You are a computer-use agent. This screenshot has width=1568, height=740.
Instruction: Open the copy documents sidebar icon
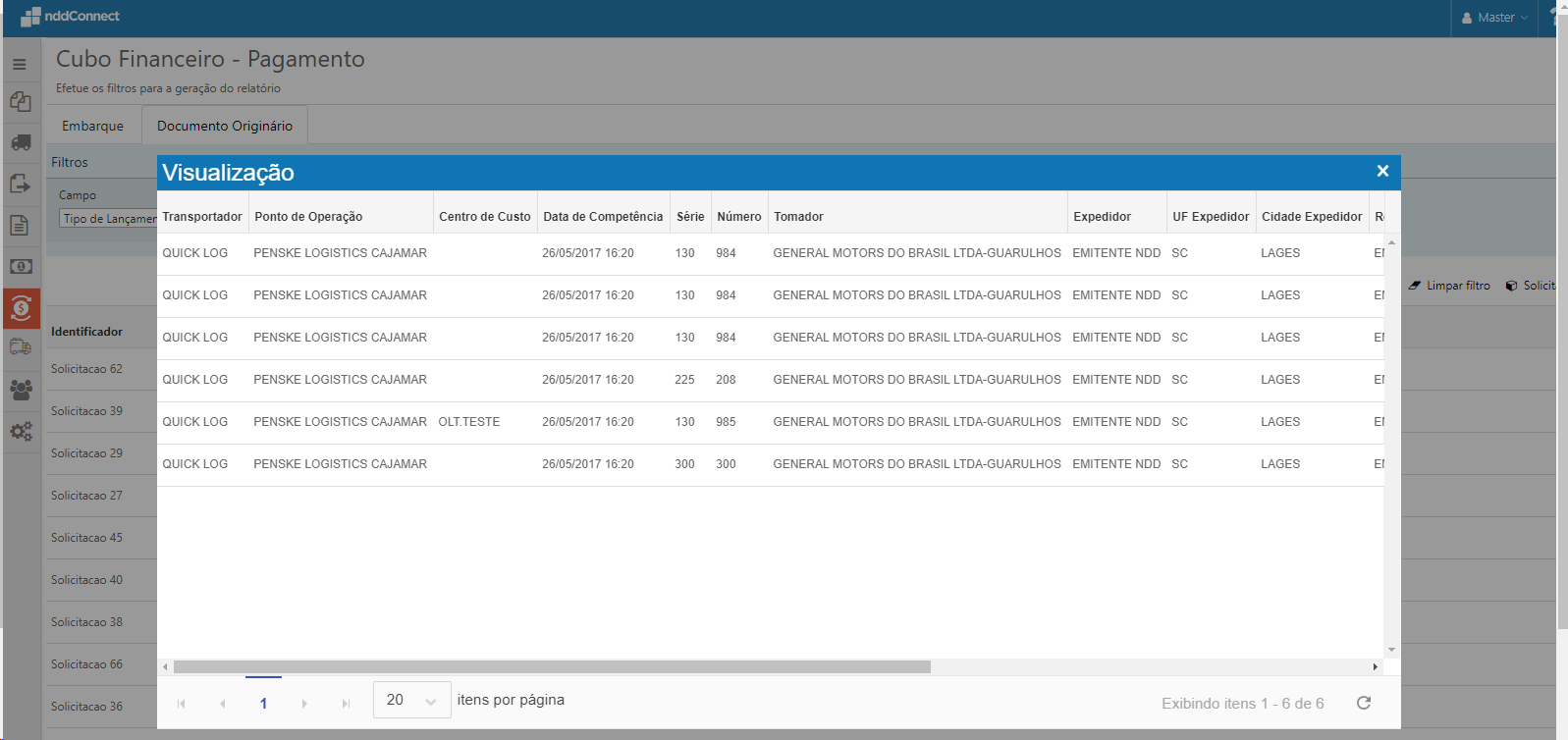pyautogui.click(x=20, y=102)
